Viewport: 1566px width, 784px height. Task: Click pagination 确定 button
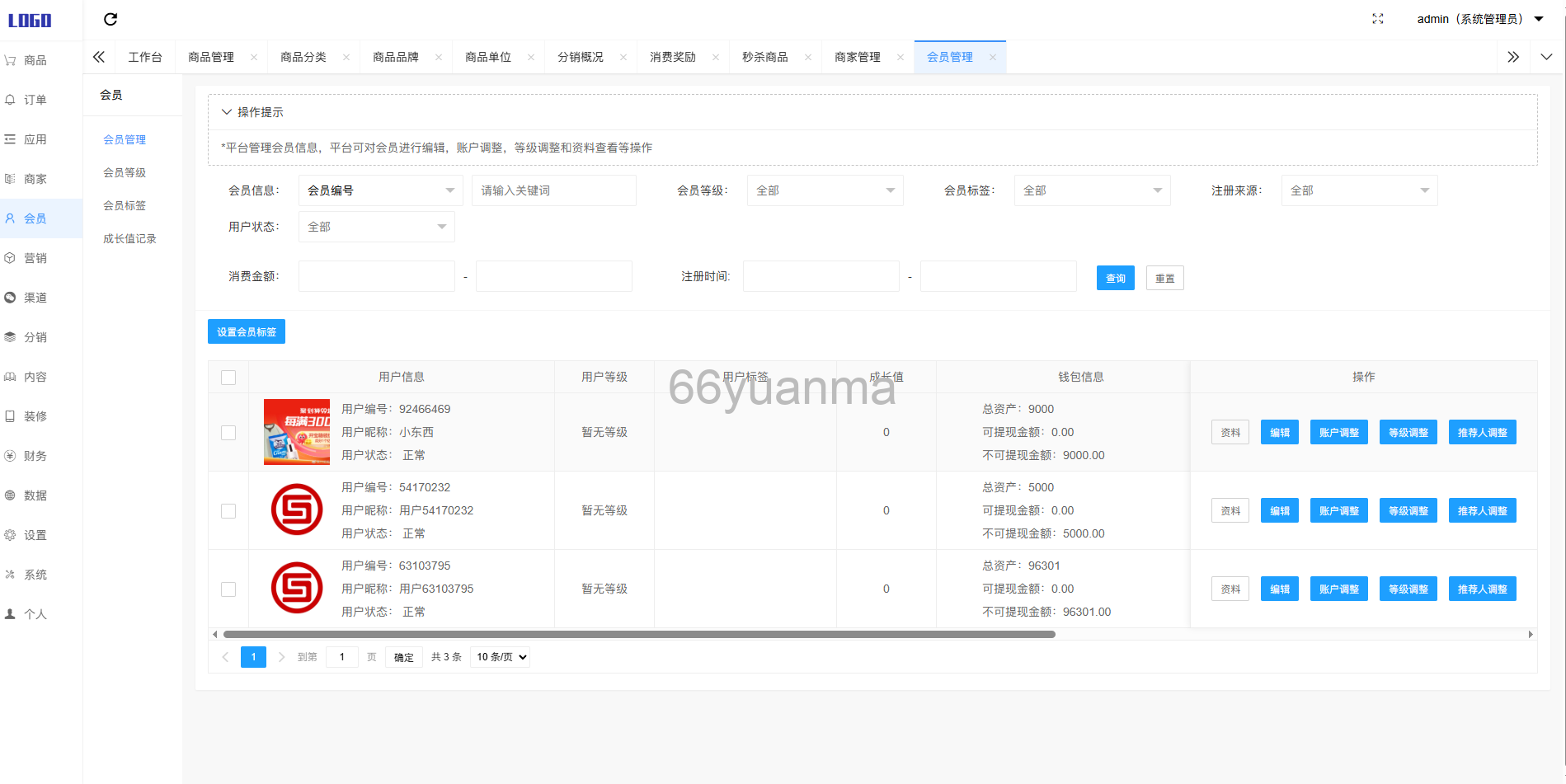coord(404,657)
